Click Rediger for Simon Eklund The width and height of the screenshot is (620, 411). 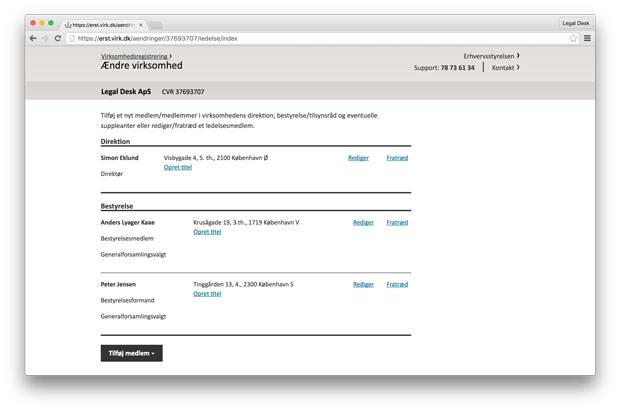[358, 158]
